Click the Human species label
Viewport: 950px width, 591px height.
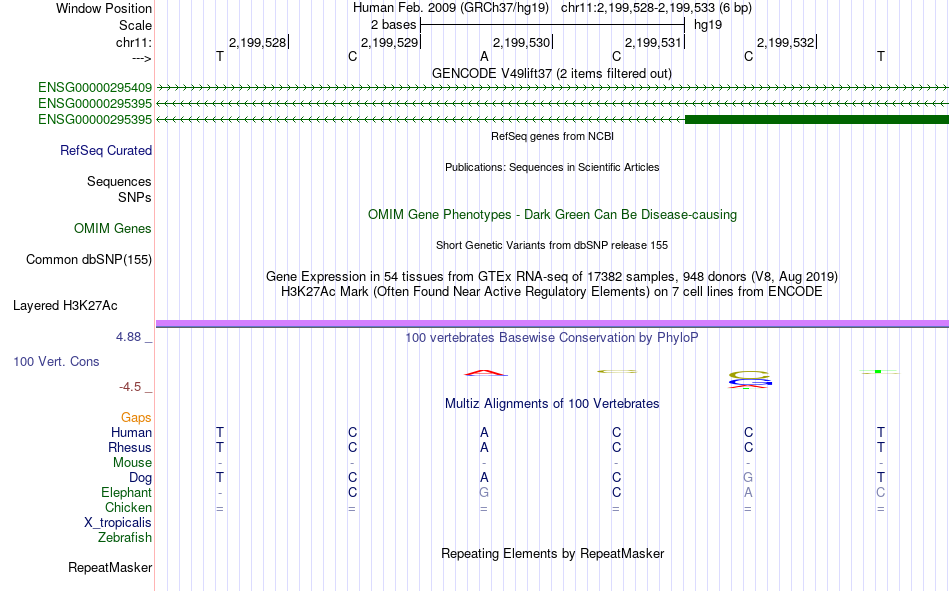[131, 432]
